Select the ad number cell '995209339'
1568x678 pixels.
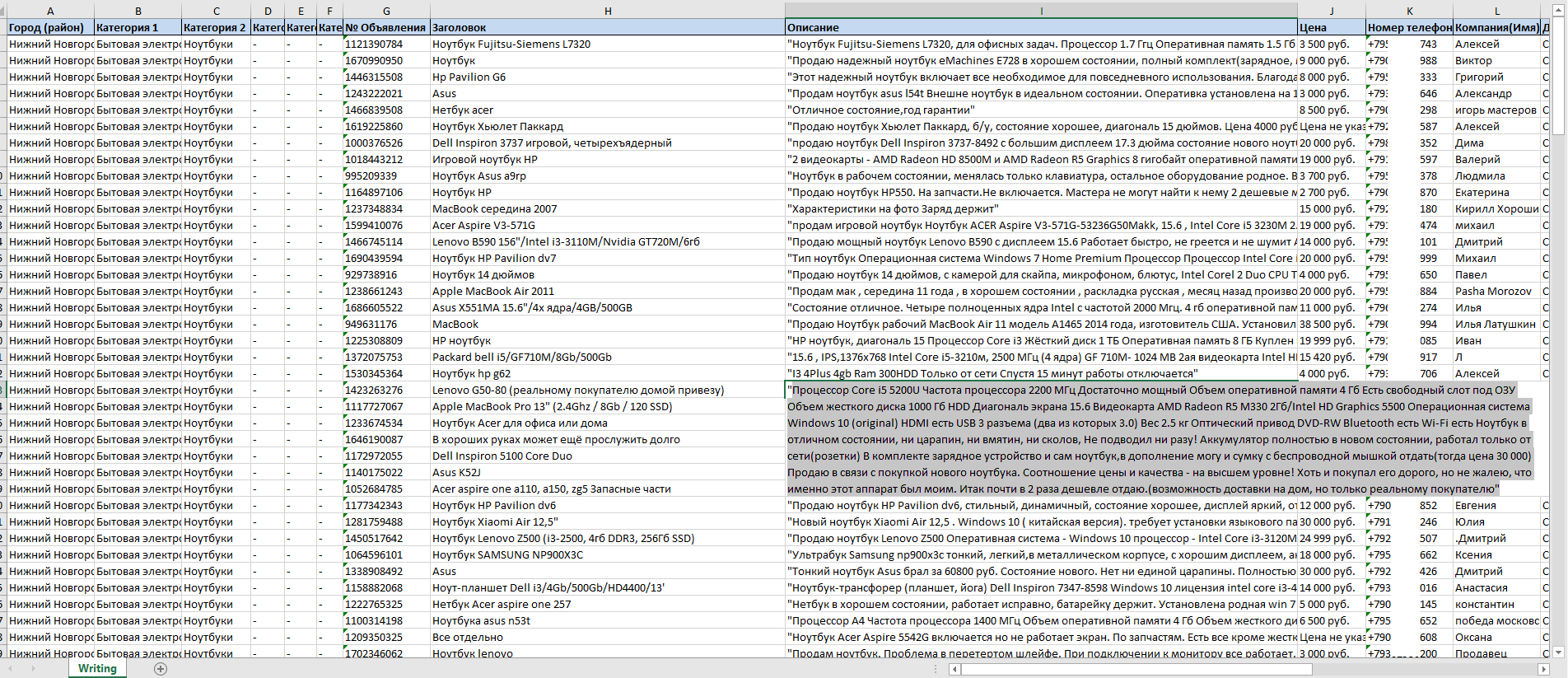[386, 175]
